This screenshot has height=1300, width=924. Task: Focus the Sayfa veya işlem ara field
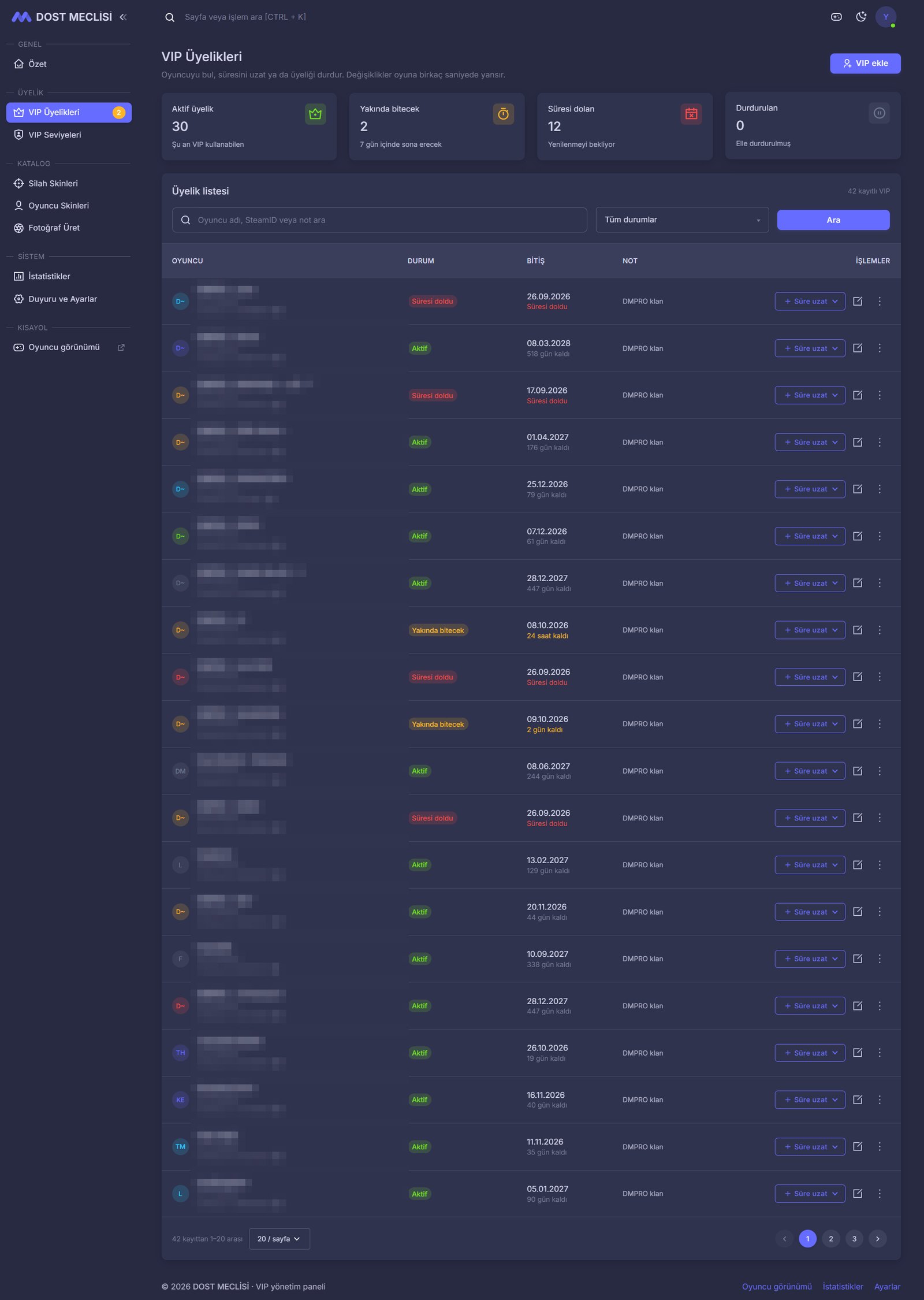(x=245, y=17)
